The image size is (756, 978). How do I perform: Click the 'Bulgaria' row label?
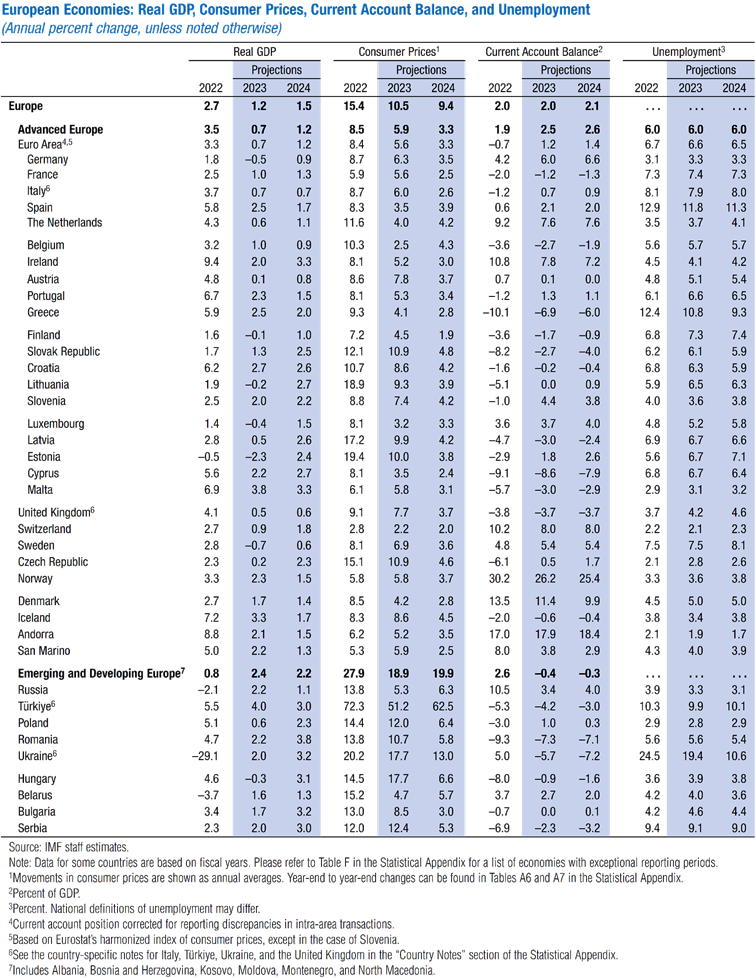(x=37, y=812)
